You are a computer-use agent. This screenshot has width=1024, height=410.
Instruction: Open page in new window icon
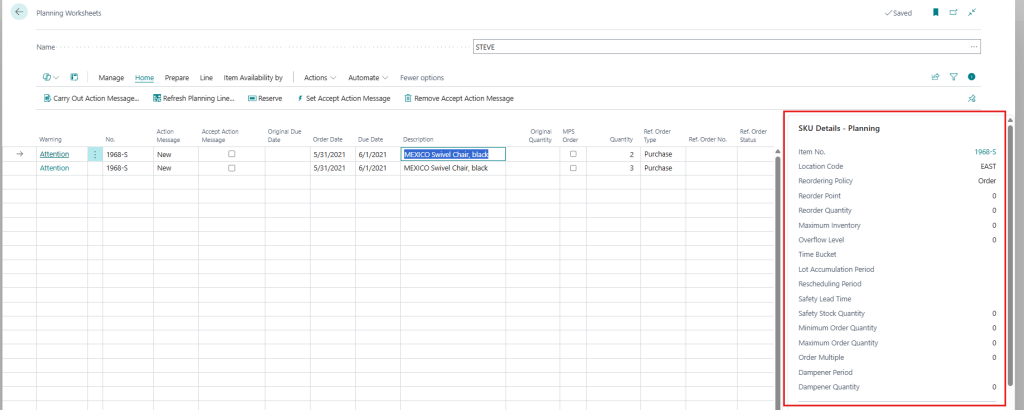pyautogui.click(x=953, y=13)
